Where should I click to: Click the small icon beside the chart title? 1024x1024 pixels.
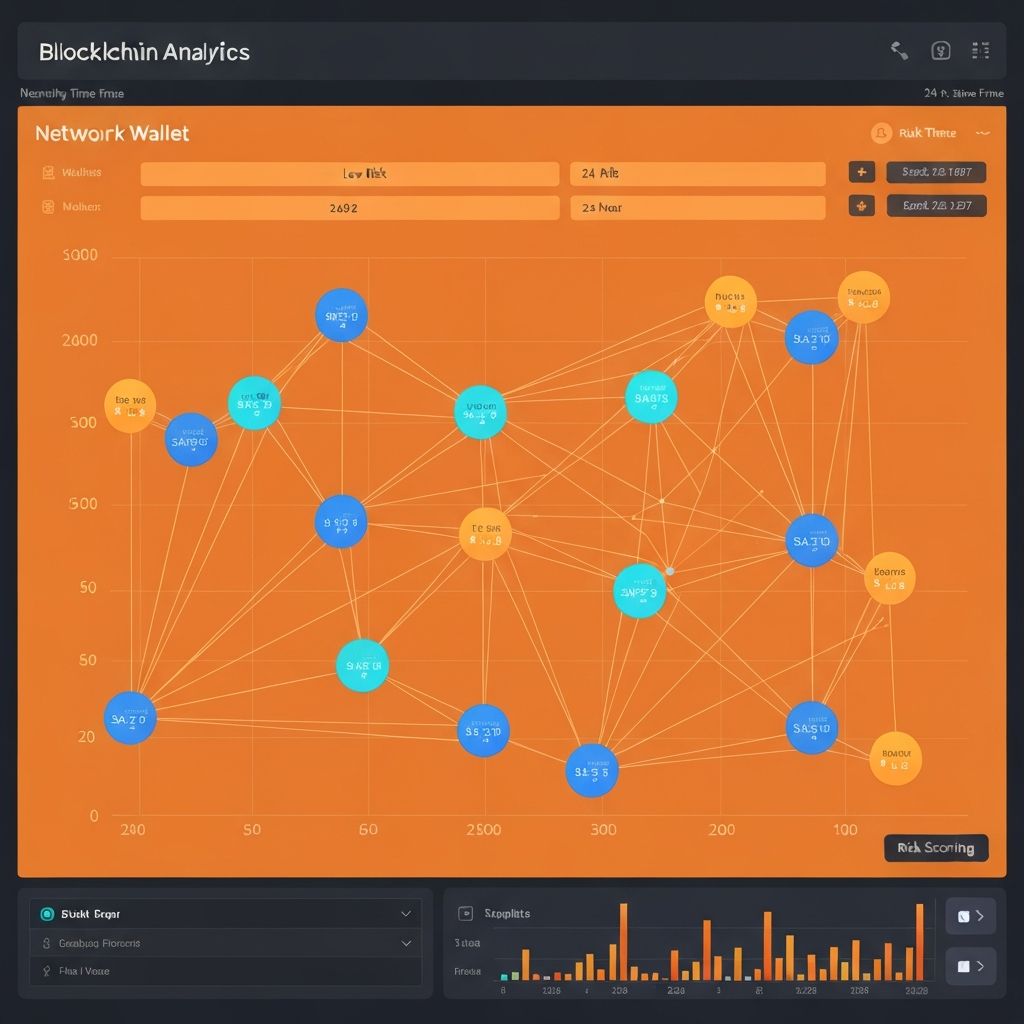464,913
